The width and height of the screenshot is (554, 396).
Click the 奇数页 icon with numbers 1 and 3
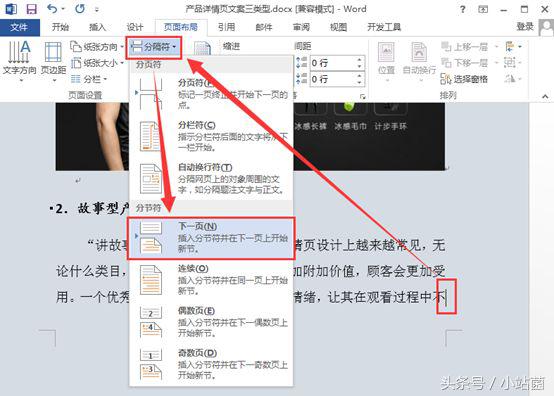(151, 365)
